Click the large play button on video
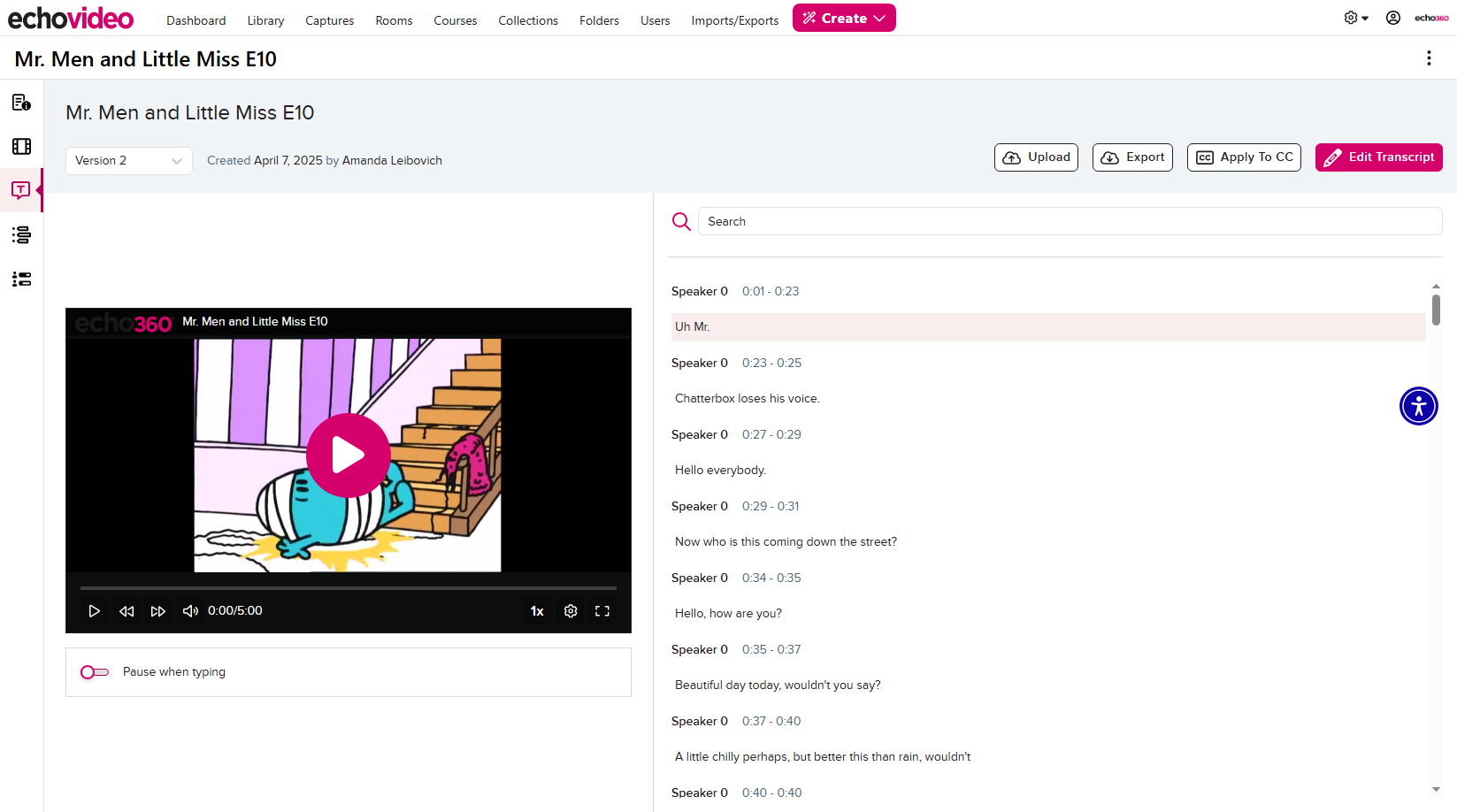This screenshot has height=812, width=1457. 348,456
